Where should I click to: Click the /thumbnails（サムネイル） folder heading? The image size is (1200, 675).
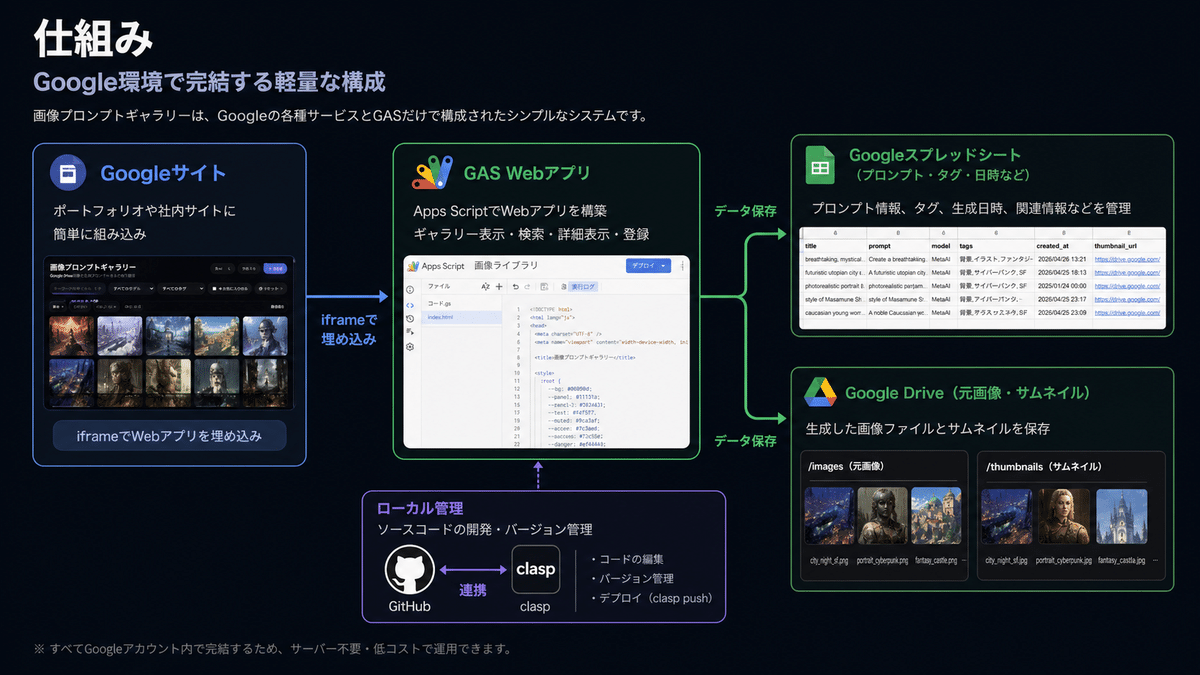pyautogui.click(x=1044, y=467)
